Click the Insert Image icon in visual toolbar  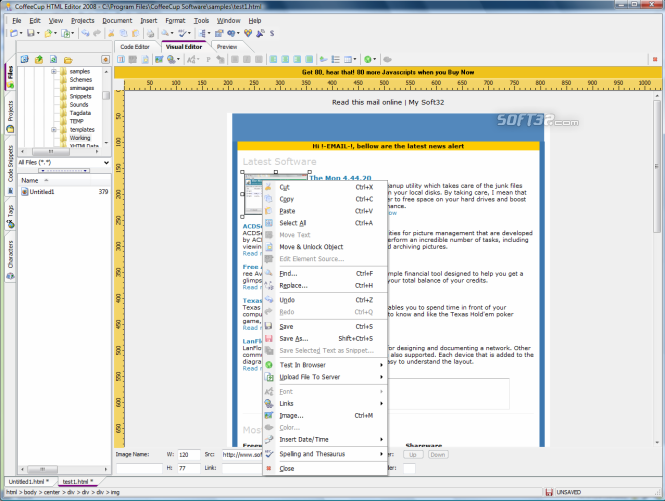pyautogui.click(x=159, y=59)
